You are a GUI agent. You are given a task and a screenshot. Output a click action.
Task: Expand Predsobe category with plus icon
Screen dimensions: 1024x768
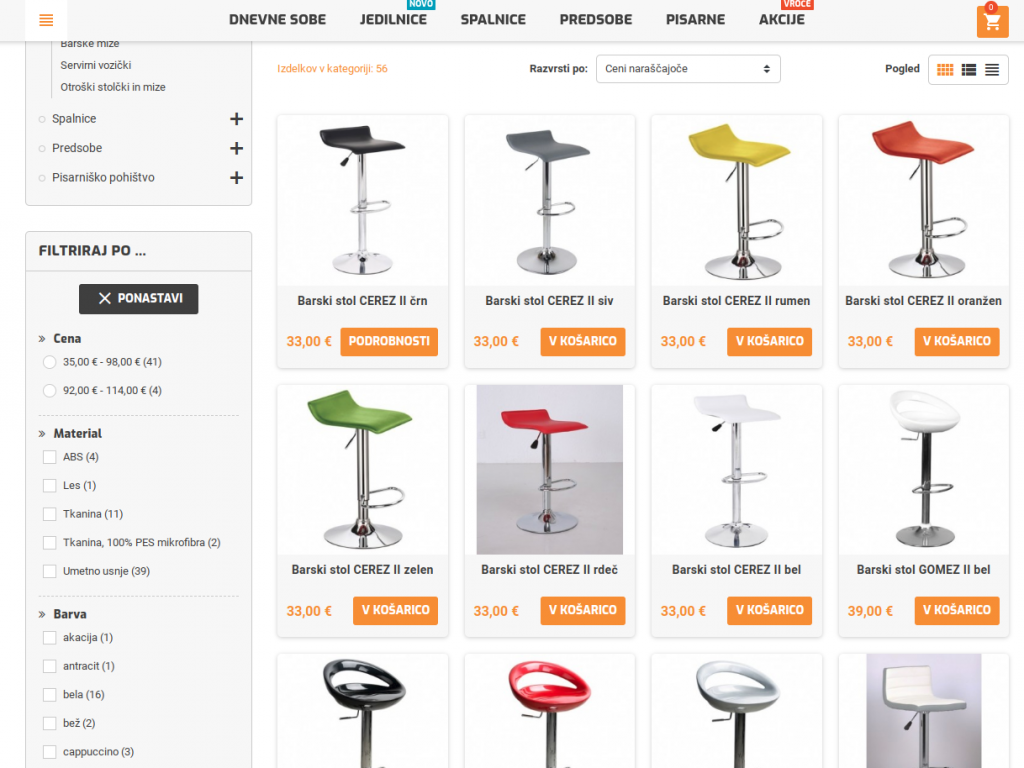236,148
